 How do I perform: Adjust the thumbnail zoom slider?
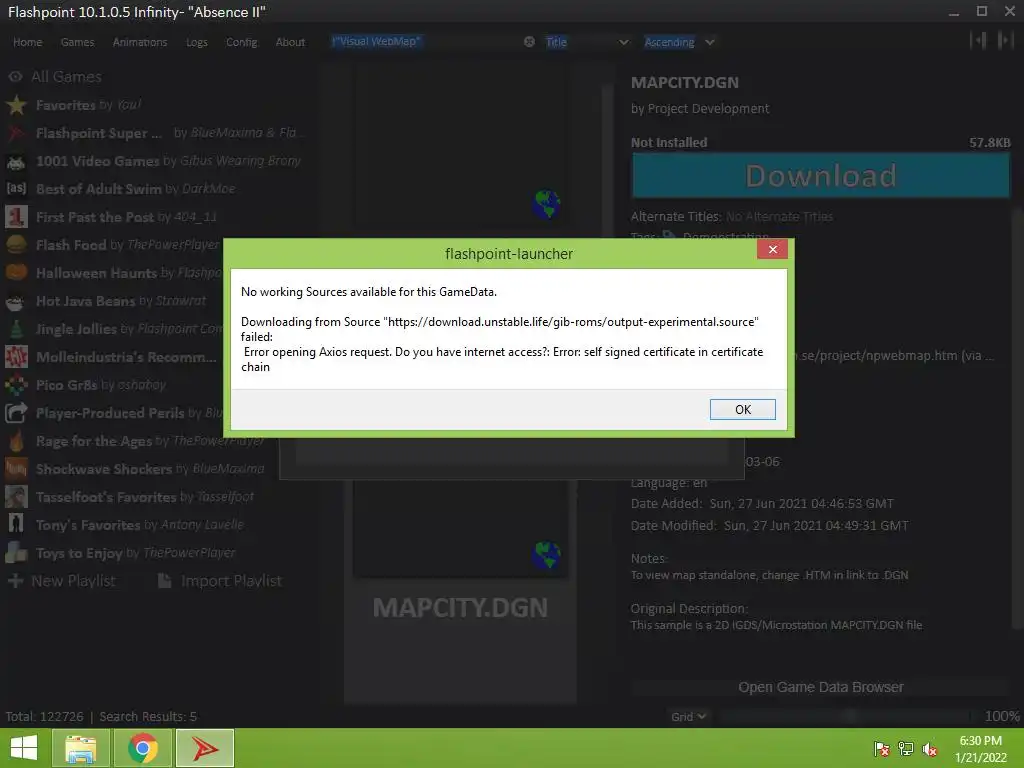pyautogui.click(x=846, y=716)
